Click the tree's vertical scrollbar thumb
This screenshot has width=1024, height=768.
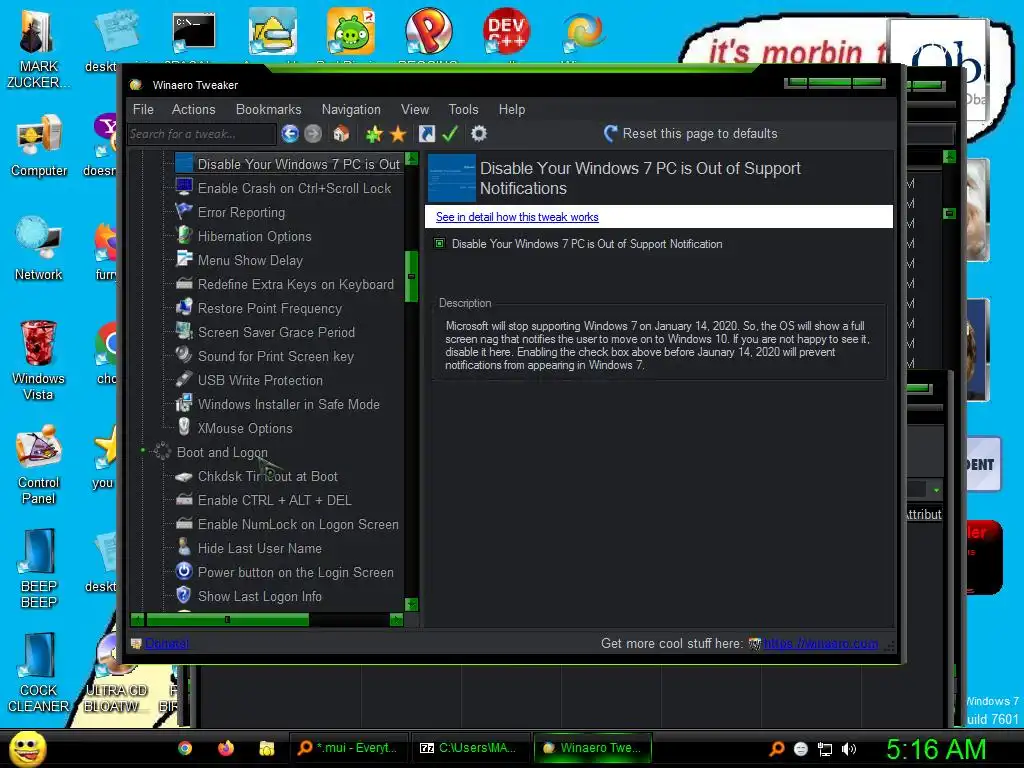(x=411, y=276)
